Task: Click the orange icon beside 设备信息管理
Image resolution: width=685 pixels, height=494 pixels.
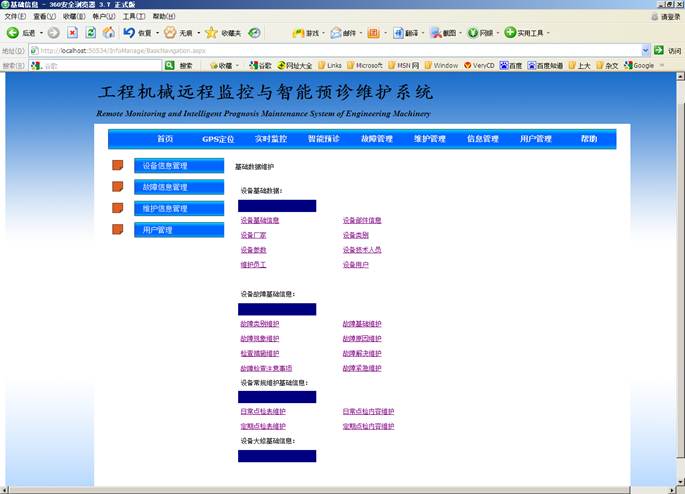Action: pyautogui.click(x=117, y=165)
